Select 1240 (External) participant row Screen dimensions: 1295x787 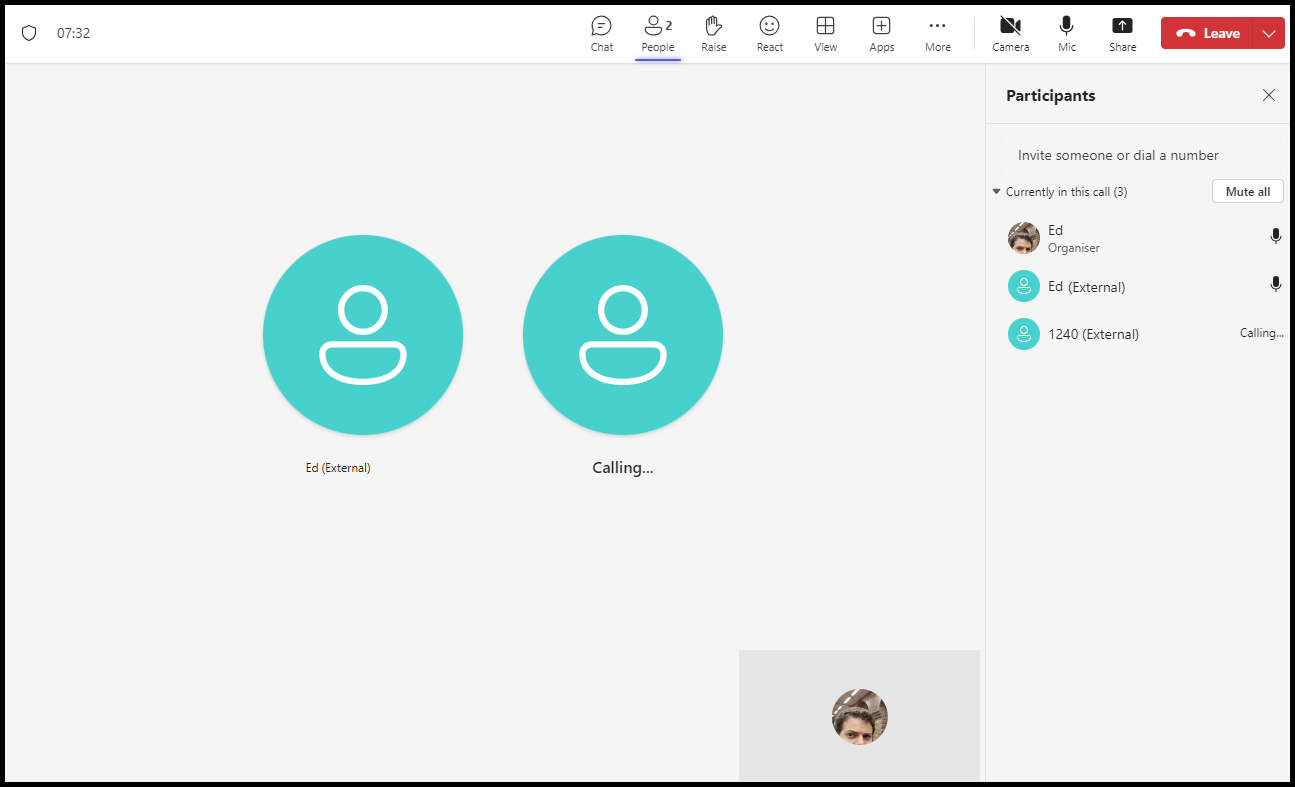coord(1138,333)
